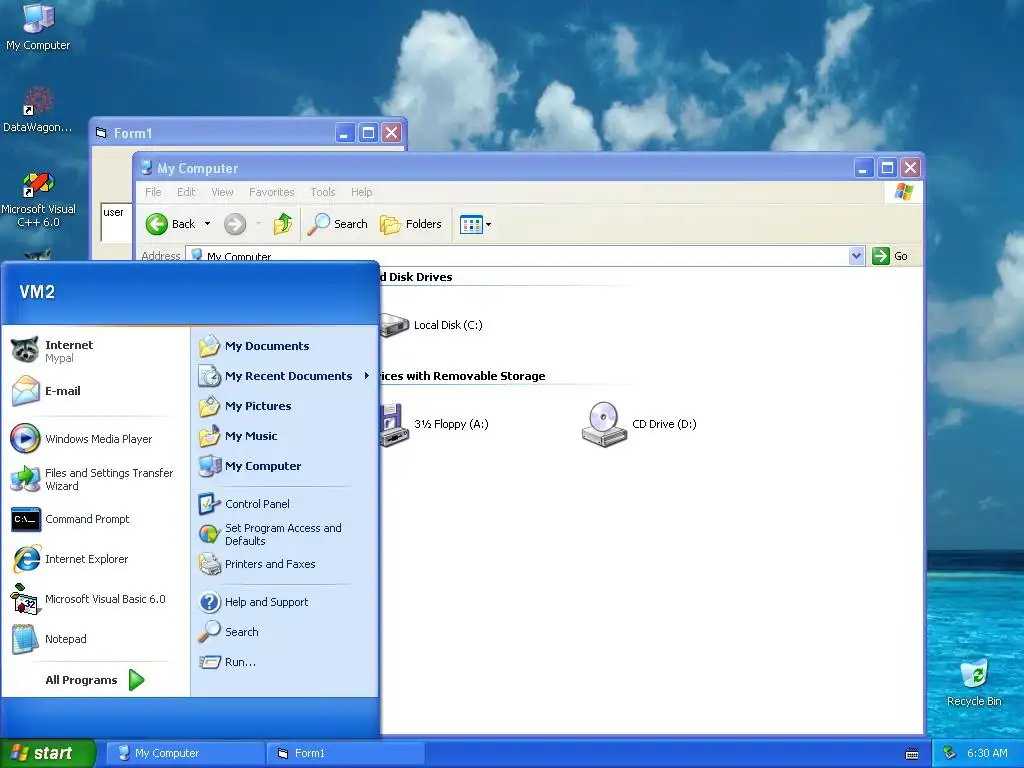Click the Windows logo throbber in Explorer
This screenshot has width=1024, height=768.
coord(904,192)
